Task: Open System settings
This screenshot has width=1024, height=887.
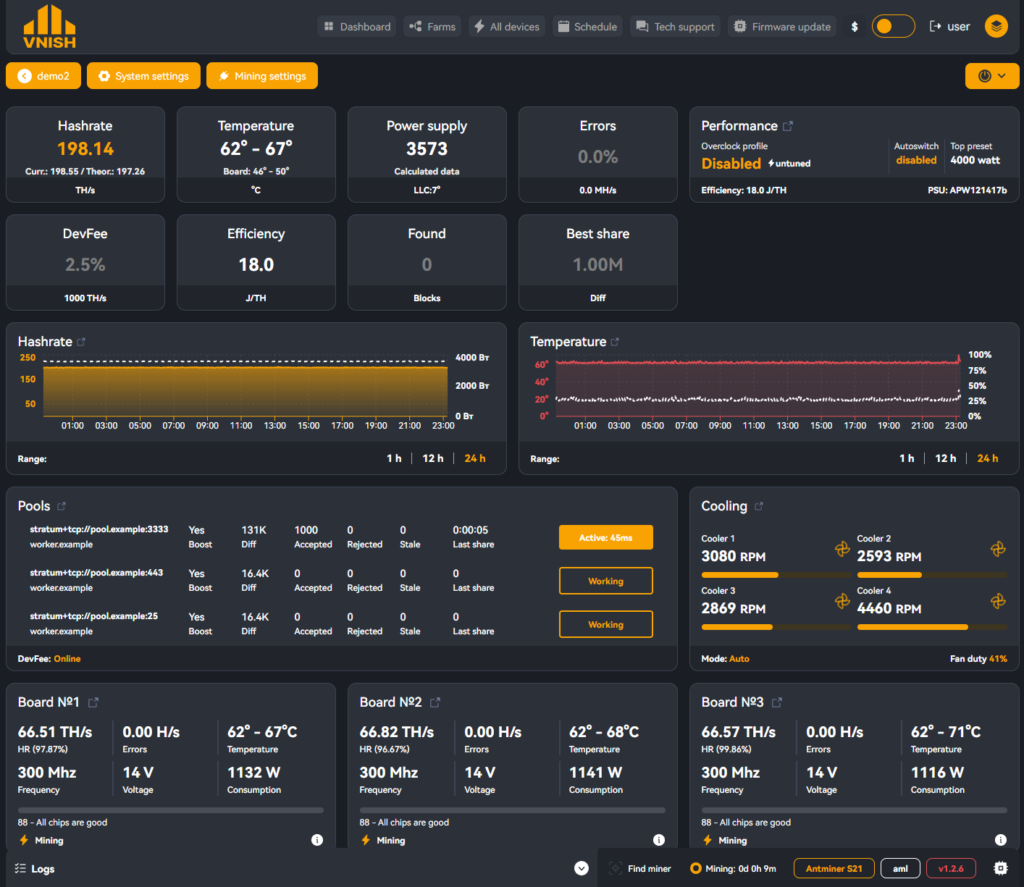Action: tap(144, 76)
